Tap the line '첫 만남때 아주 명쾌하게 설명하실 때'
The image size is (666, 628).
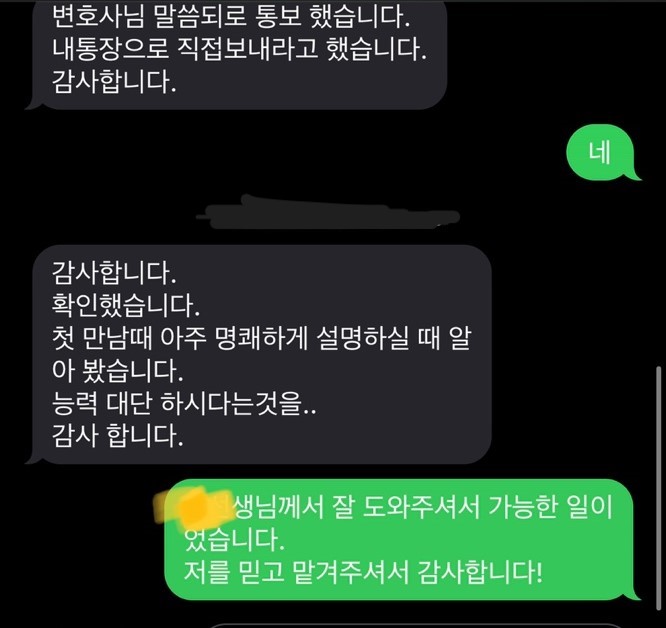(x=246, y=338)
